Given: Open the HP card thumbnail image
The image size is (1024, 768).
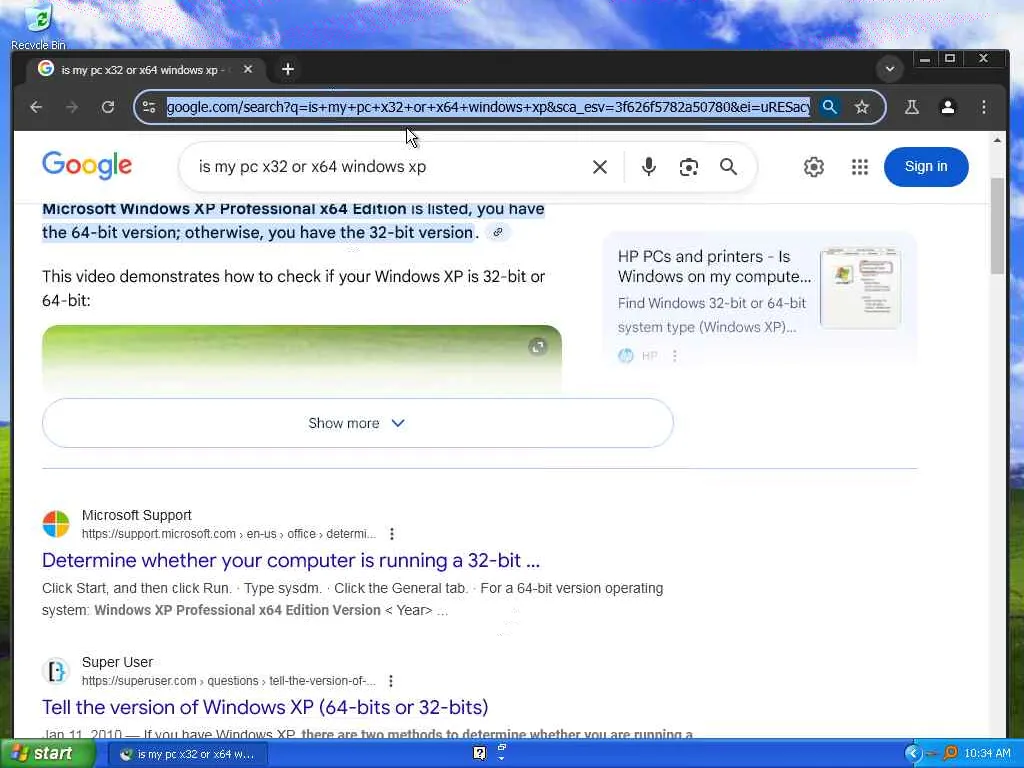Looking at the screenshot, I should (x=861, y=287).
